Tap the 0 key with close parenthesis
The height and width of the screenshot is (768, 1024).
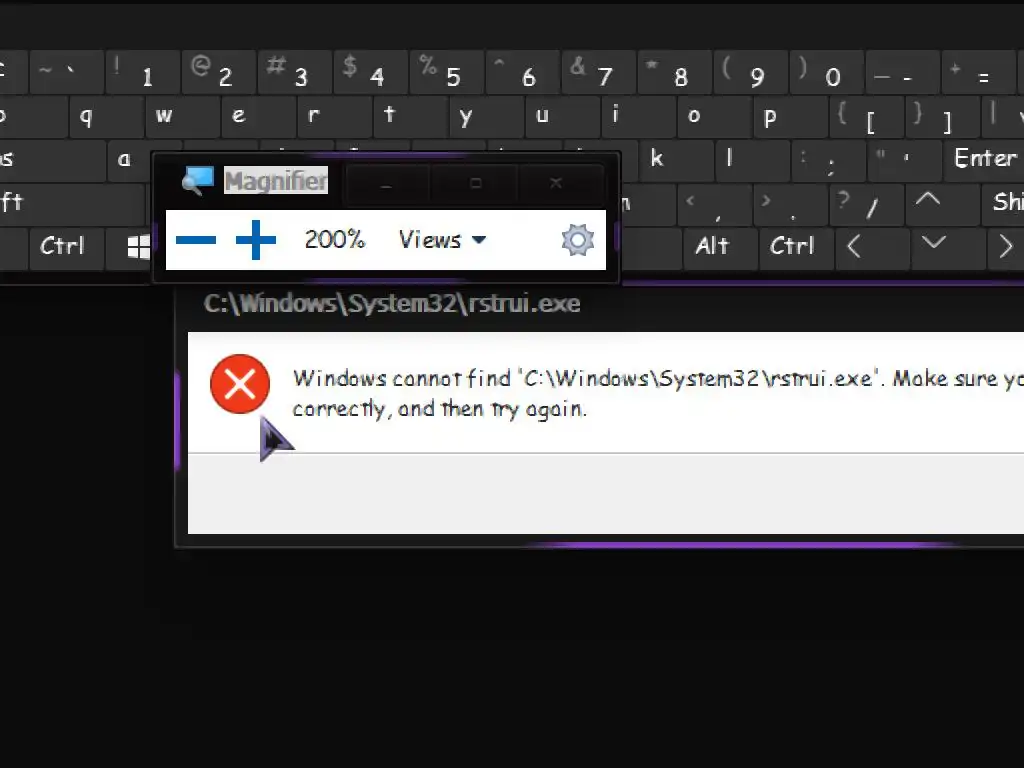tap(826, 72)
